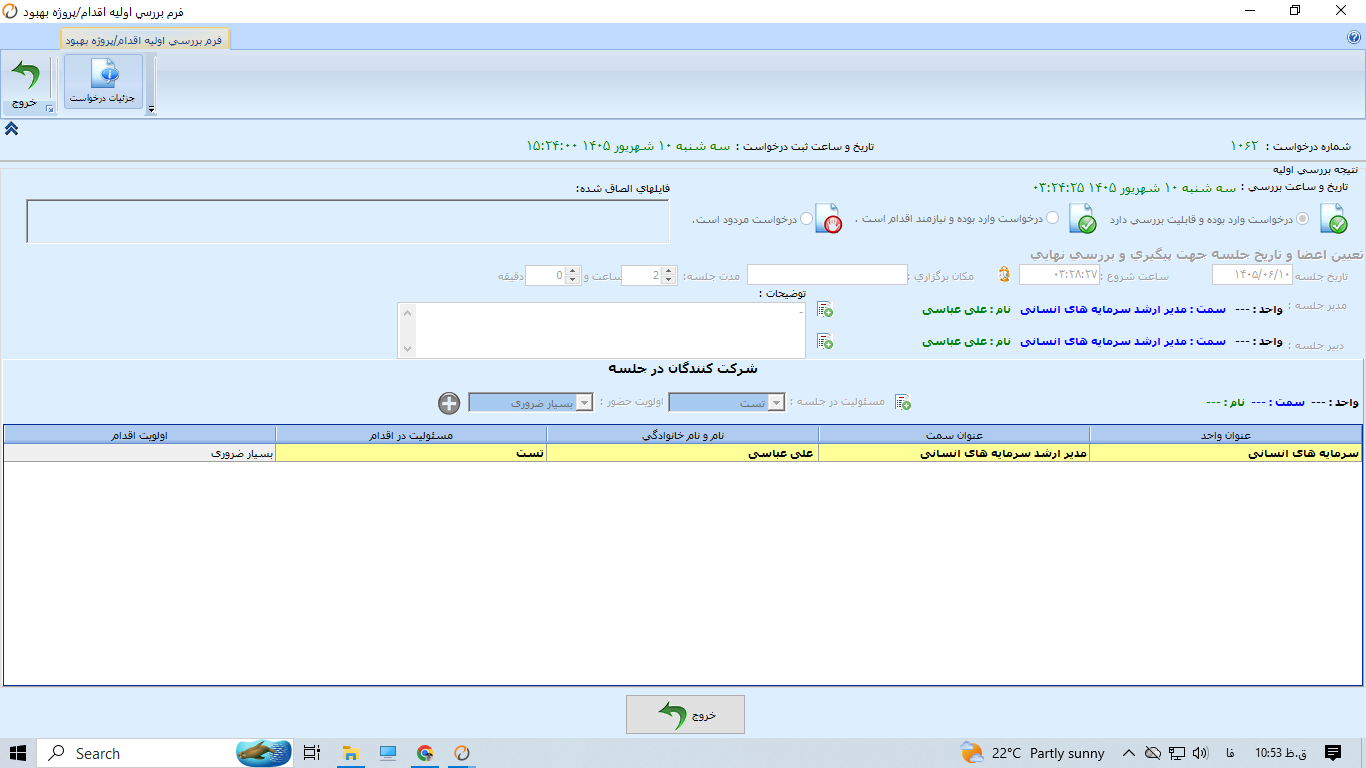Screen dimensions: 1366x768
Task: Click the volume speaker tray icon
Action: [1200, 753]
